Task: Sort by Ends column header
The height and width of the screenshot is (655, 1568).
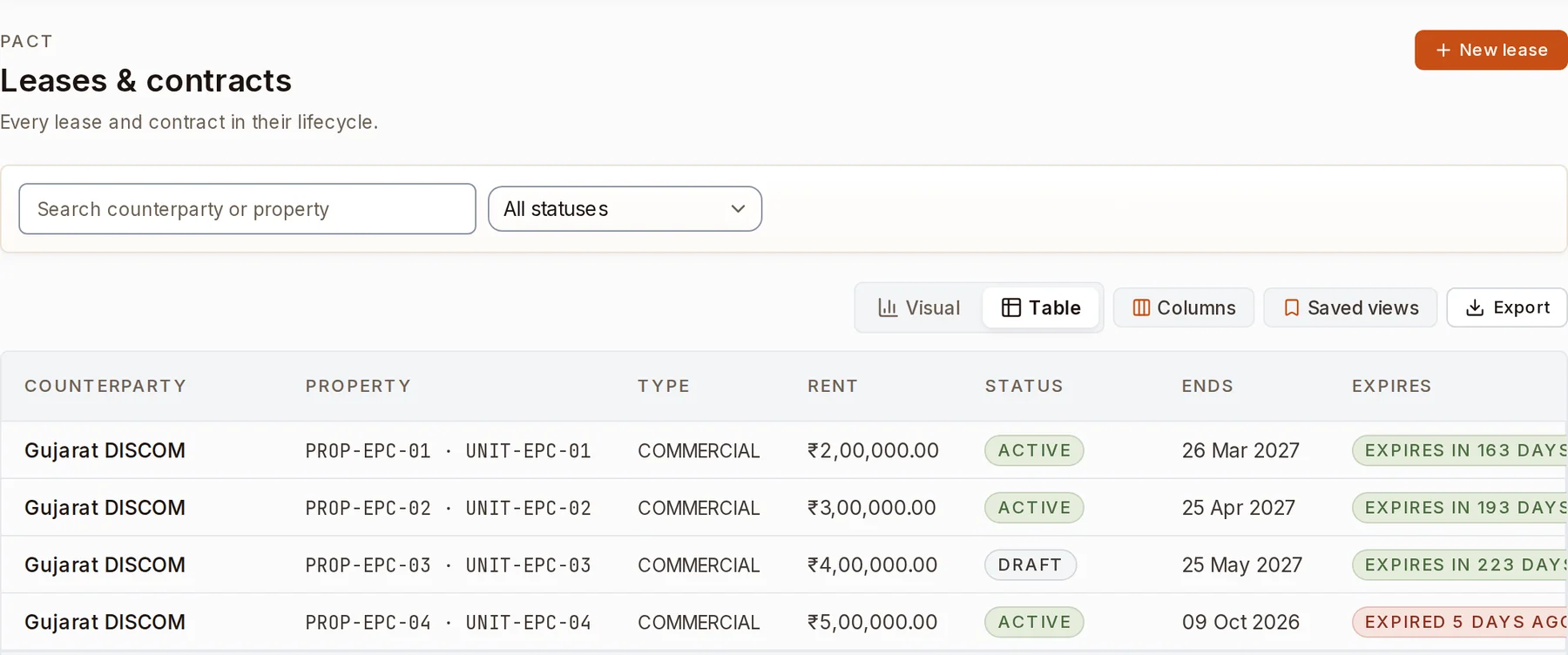Action: pyautogui.click(x=1207, y=386)
